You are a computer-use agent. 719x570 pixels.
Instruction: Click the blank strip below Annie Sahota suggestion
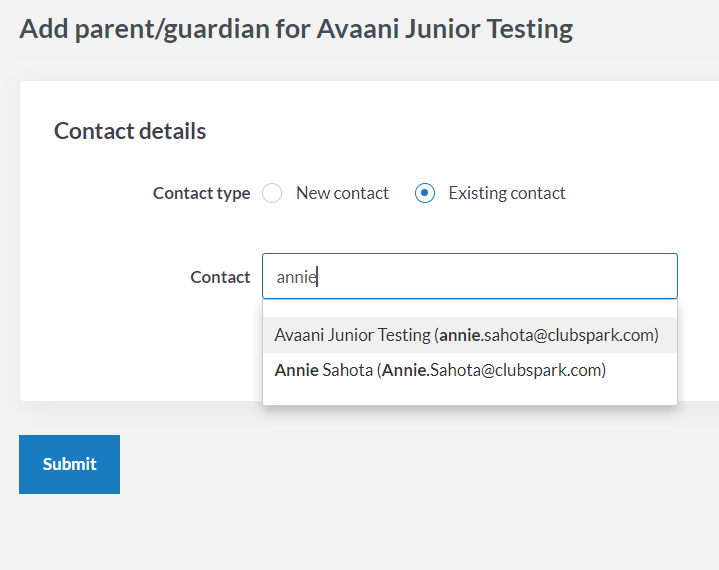(470, 395)
